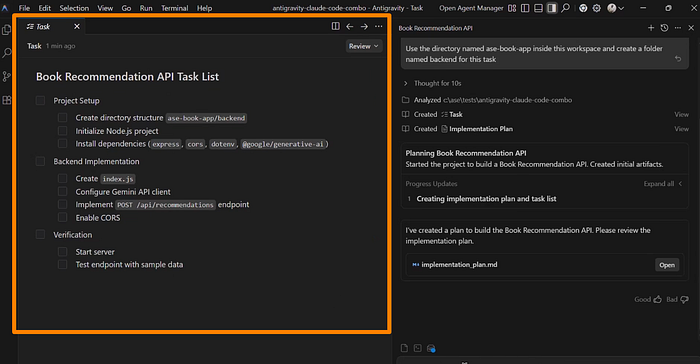Click the undo arrow on user message
Image resolution: width=700 pixels, height=364 pixels.
(x=678, y=59)
